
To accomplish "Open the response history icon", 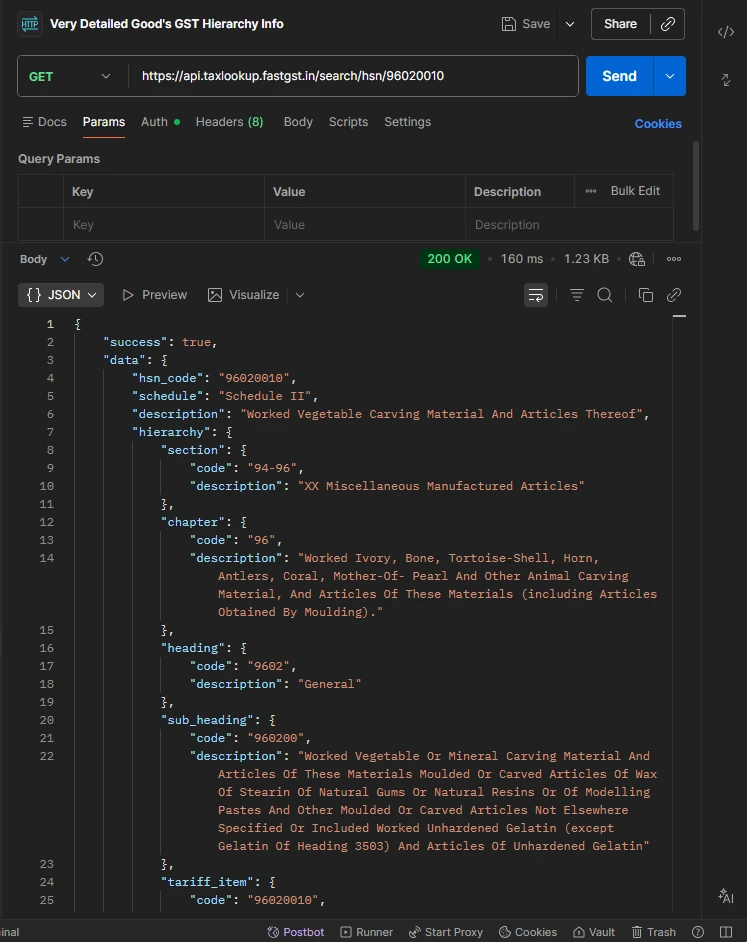I will coord(96,259).
